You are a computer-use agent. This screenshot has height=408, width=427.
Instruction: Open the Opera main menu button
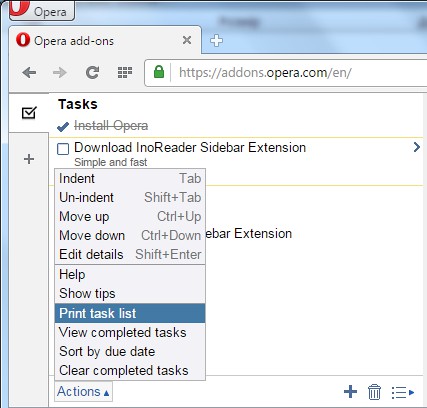tap(42, 10)
